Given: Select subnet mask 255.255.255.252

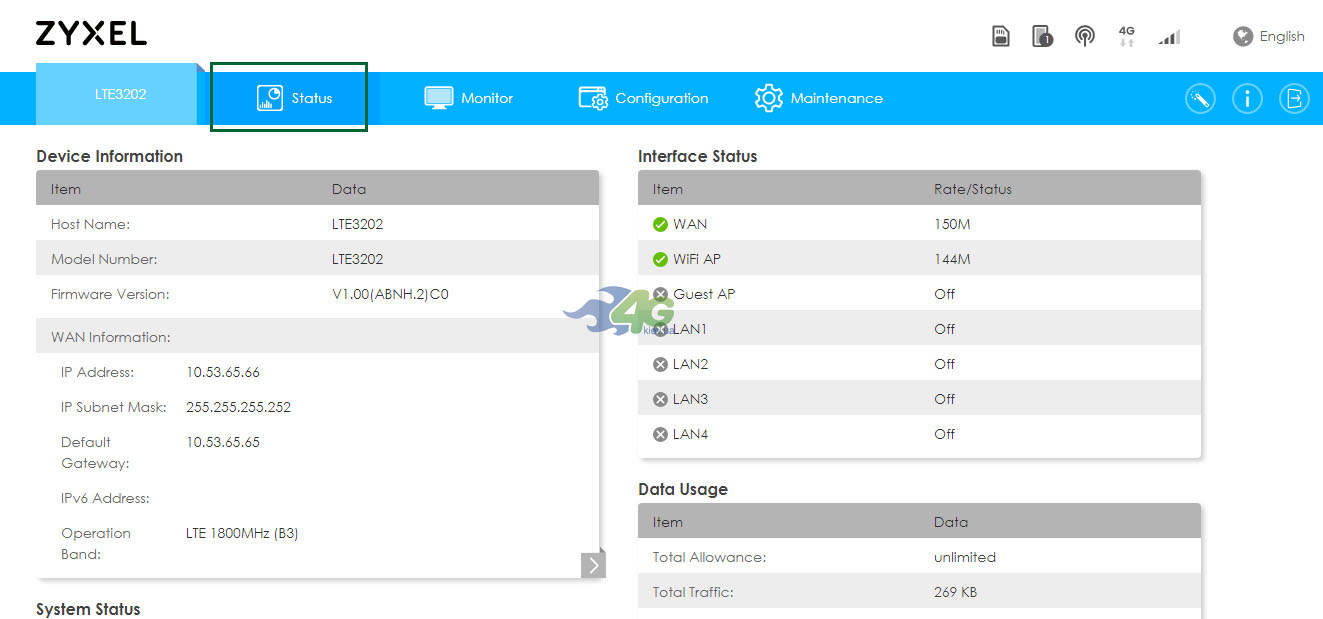Looking at the screenshot, I should (239, 407).
